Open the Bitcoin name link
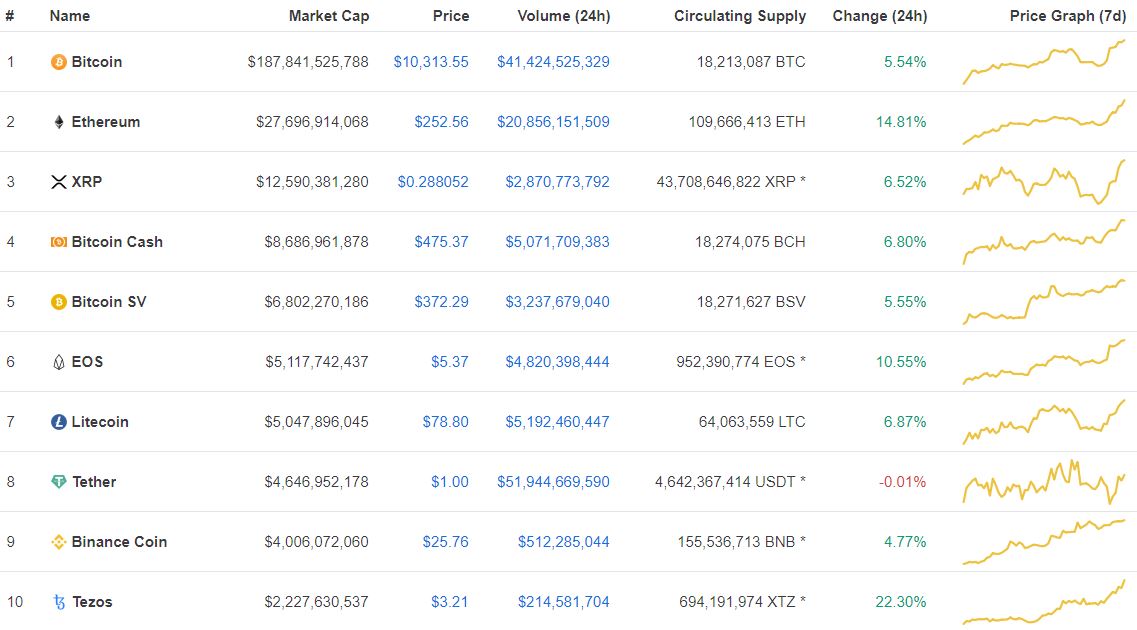Screen dimensions: 1137x630 (96, 62)
